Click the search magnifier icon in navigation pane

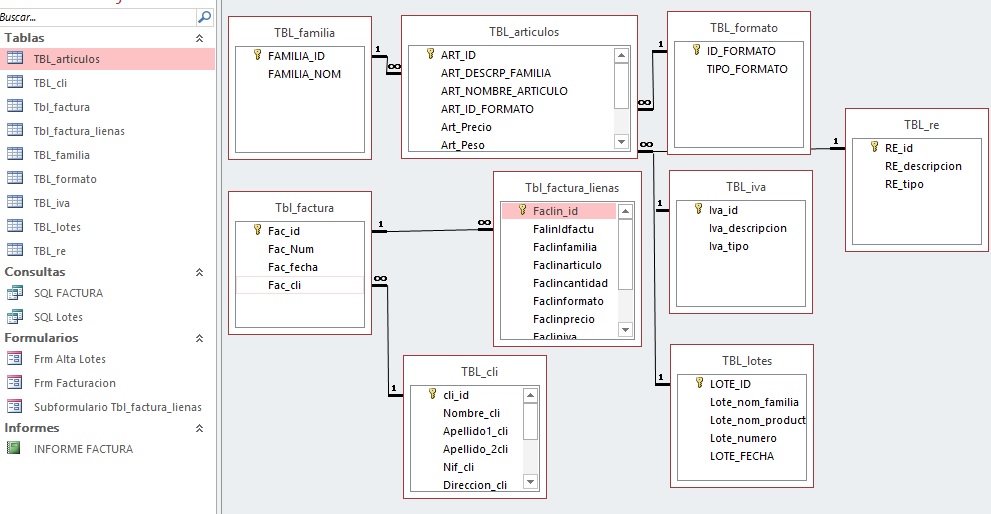(x=205, y=16)
